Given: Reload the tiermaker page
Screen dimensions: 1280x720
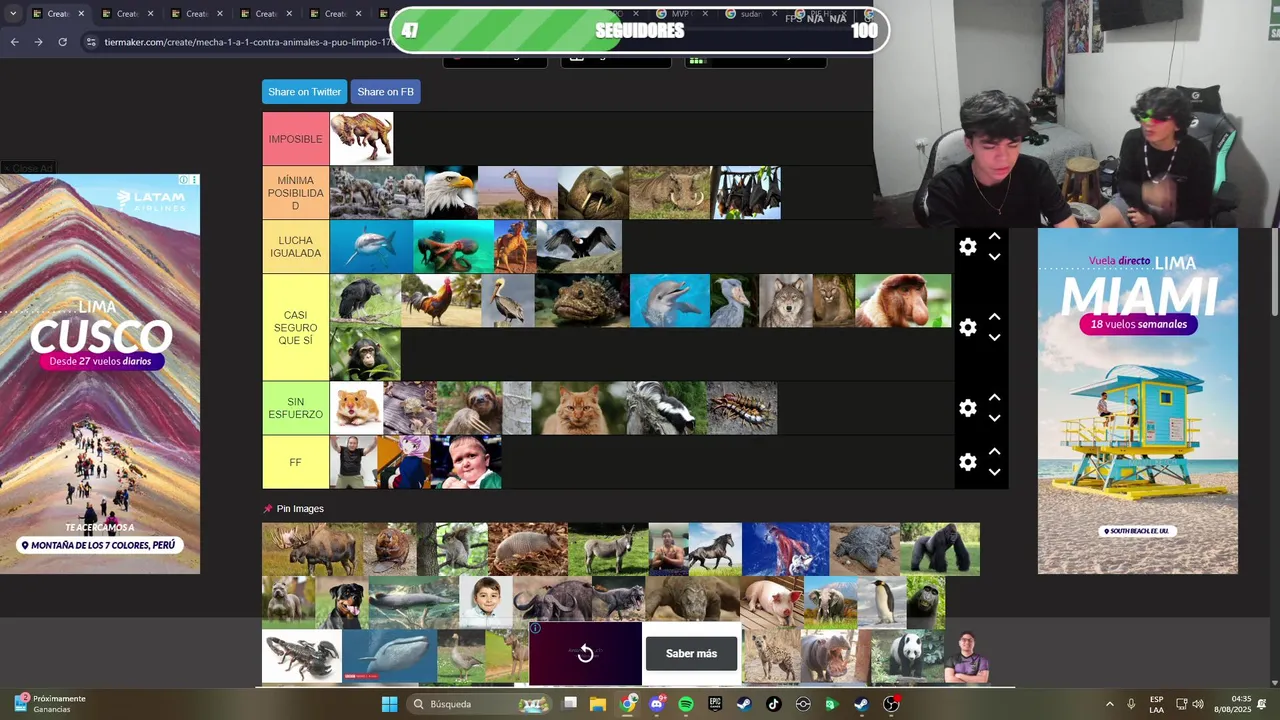Looking at the screenshot, I should pyautogui.click(x=62, y=42).
